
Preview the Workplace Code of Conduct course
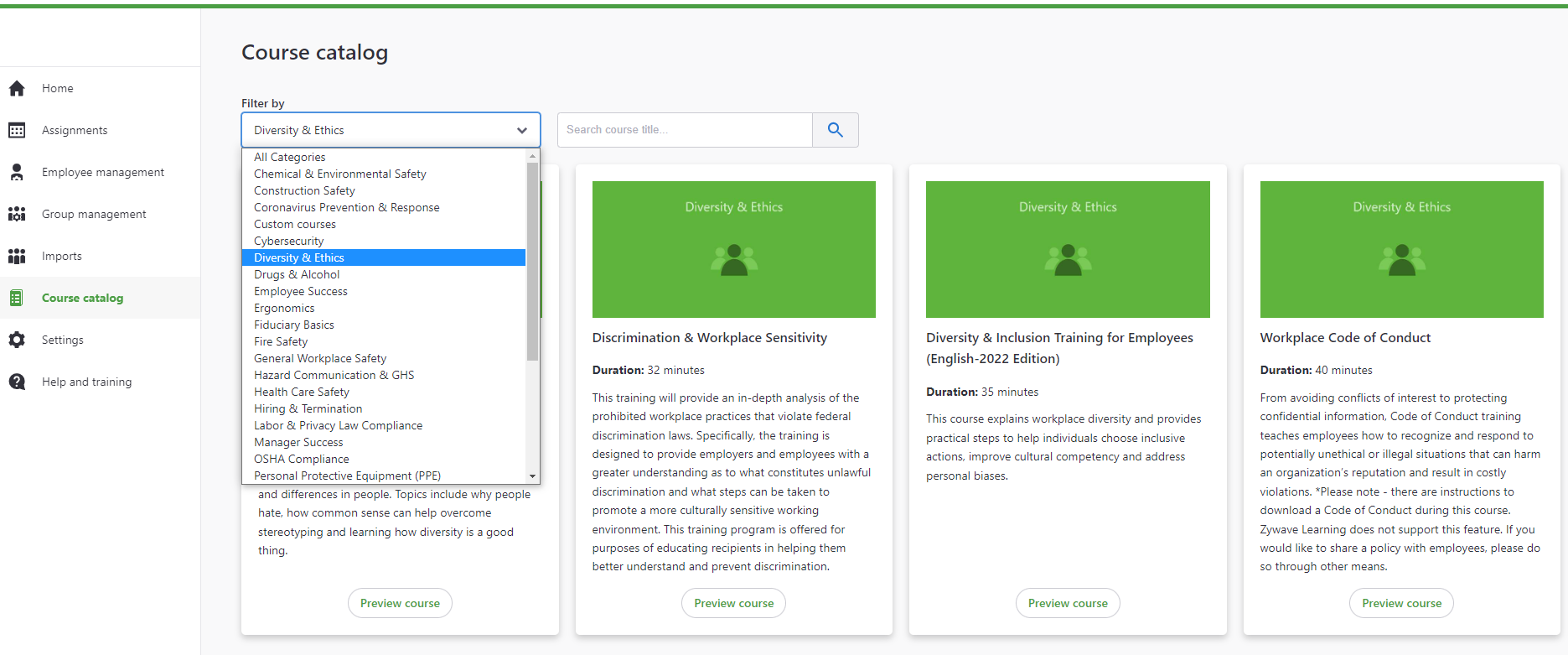1401,603
